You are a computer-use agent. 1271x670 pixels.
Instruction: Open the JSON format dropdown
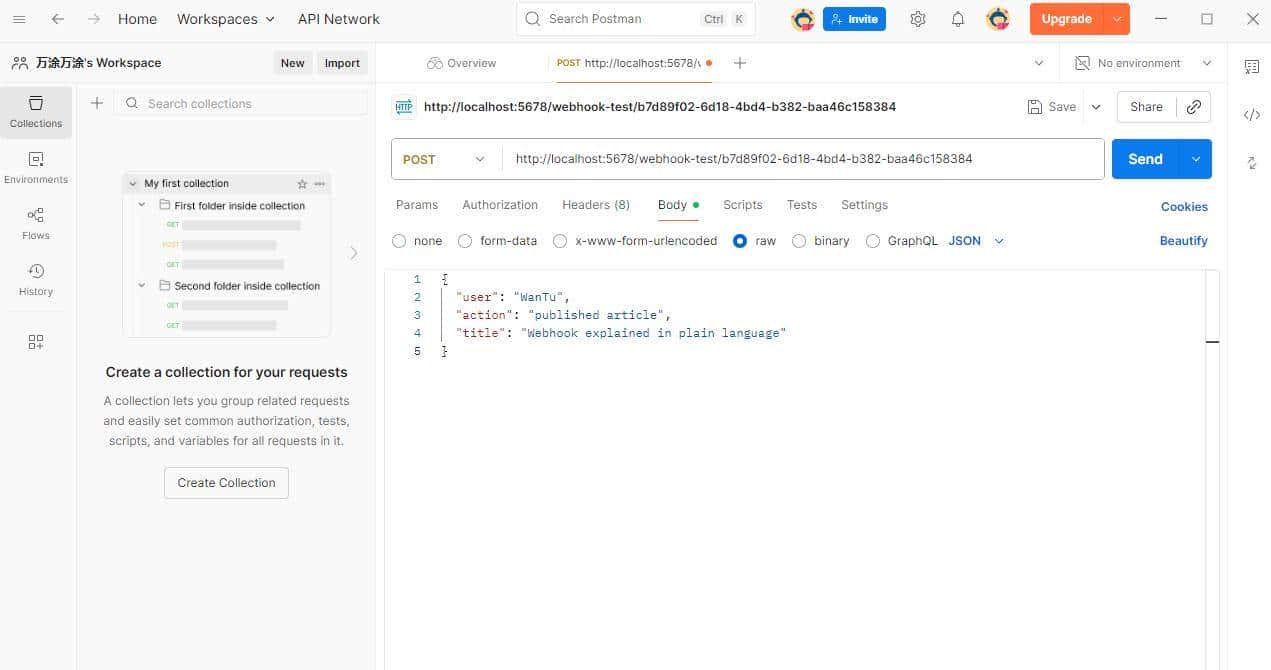(975, 240)
